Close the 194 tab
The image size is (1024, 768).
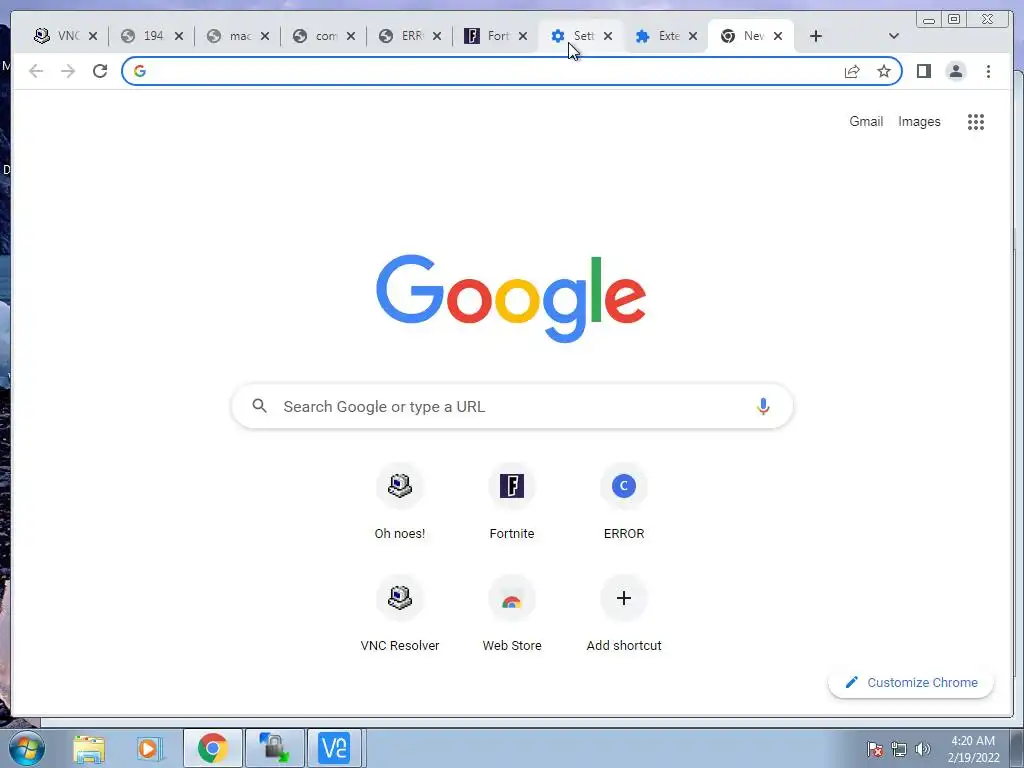click(179, 36)
